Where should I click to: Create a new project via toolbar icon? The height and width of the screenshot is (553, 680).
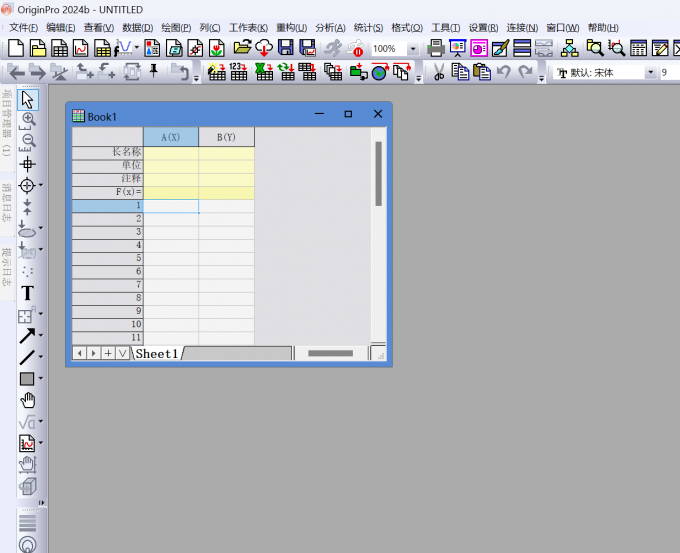(x=16, y=48)
